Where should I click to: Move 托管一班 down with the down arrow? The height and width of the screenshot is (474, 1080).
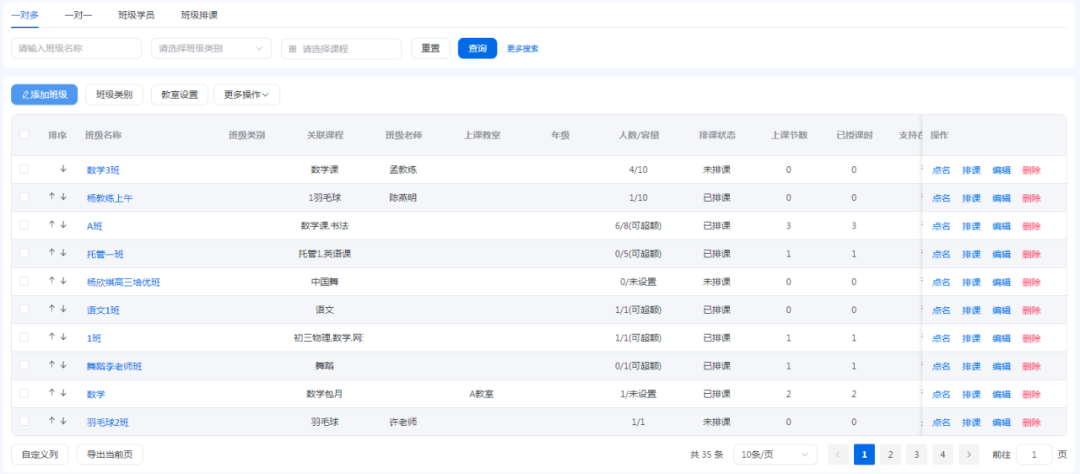point(63,253)
